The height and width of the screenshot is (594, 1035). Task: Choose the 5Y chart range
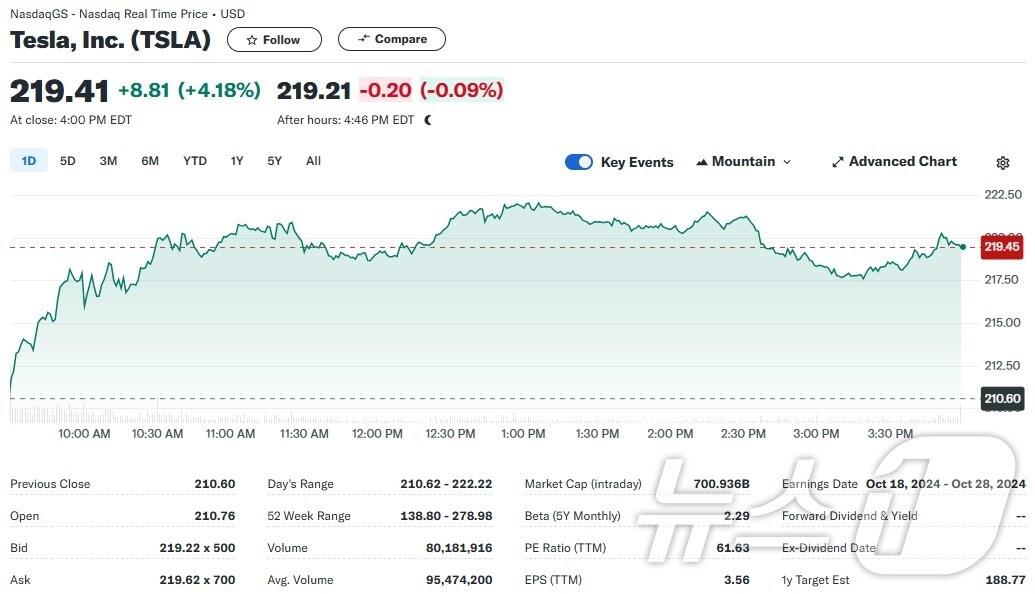[274, 161]
